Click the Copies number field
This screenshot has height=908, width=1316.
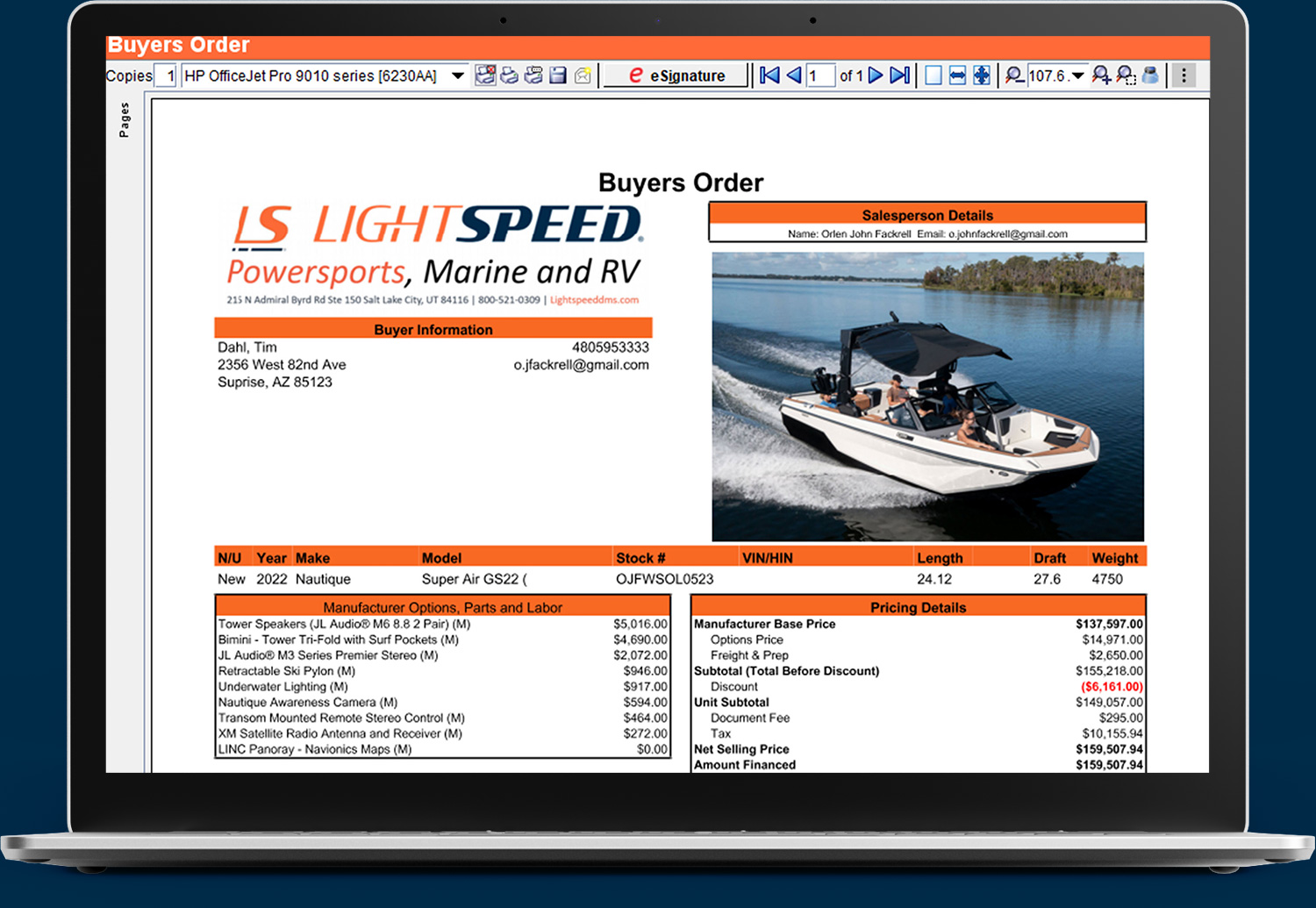(165, 75)
